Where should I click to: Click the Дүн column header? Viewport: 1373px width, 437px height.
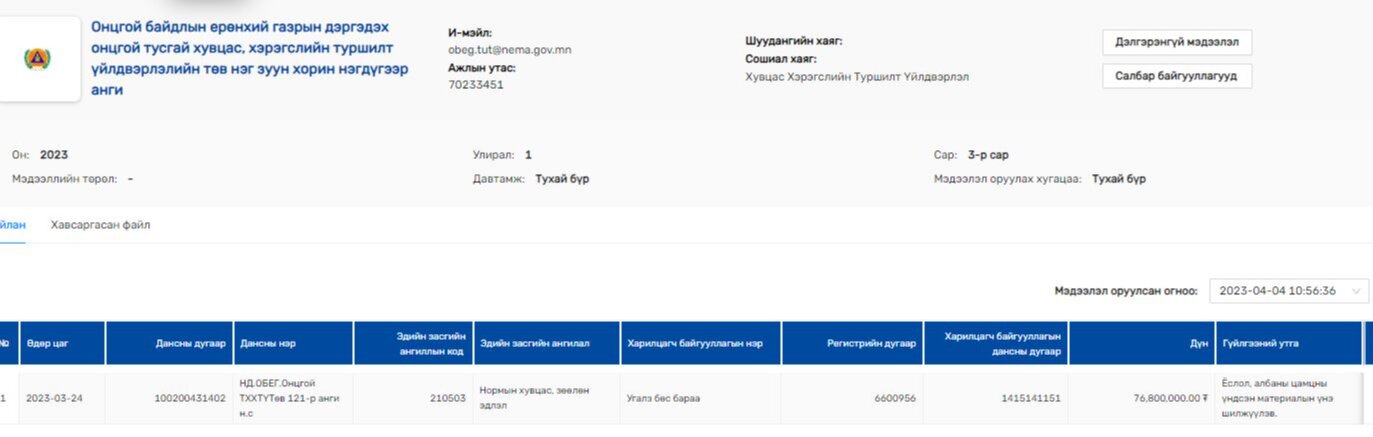pyautogui.click(x=1198, y=343)
